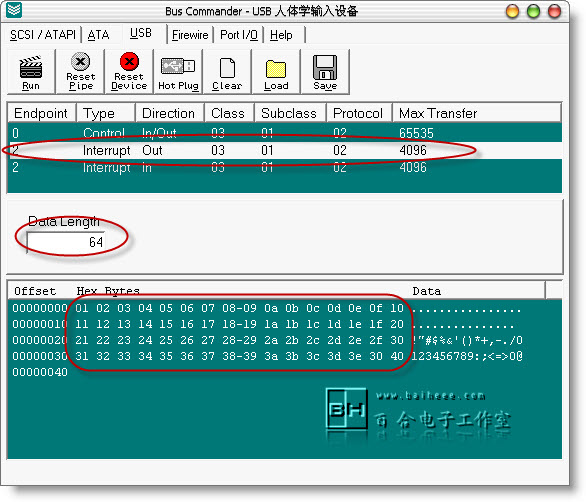The height and width of the screenshot is (502, 586).
Task: Sort by the Endpoint column header
Action: [x=41, y=113]
